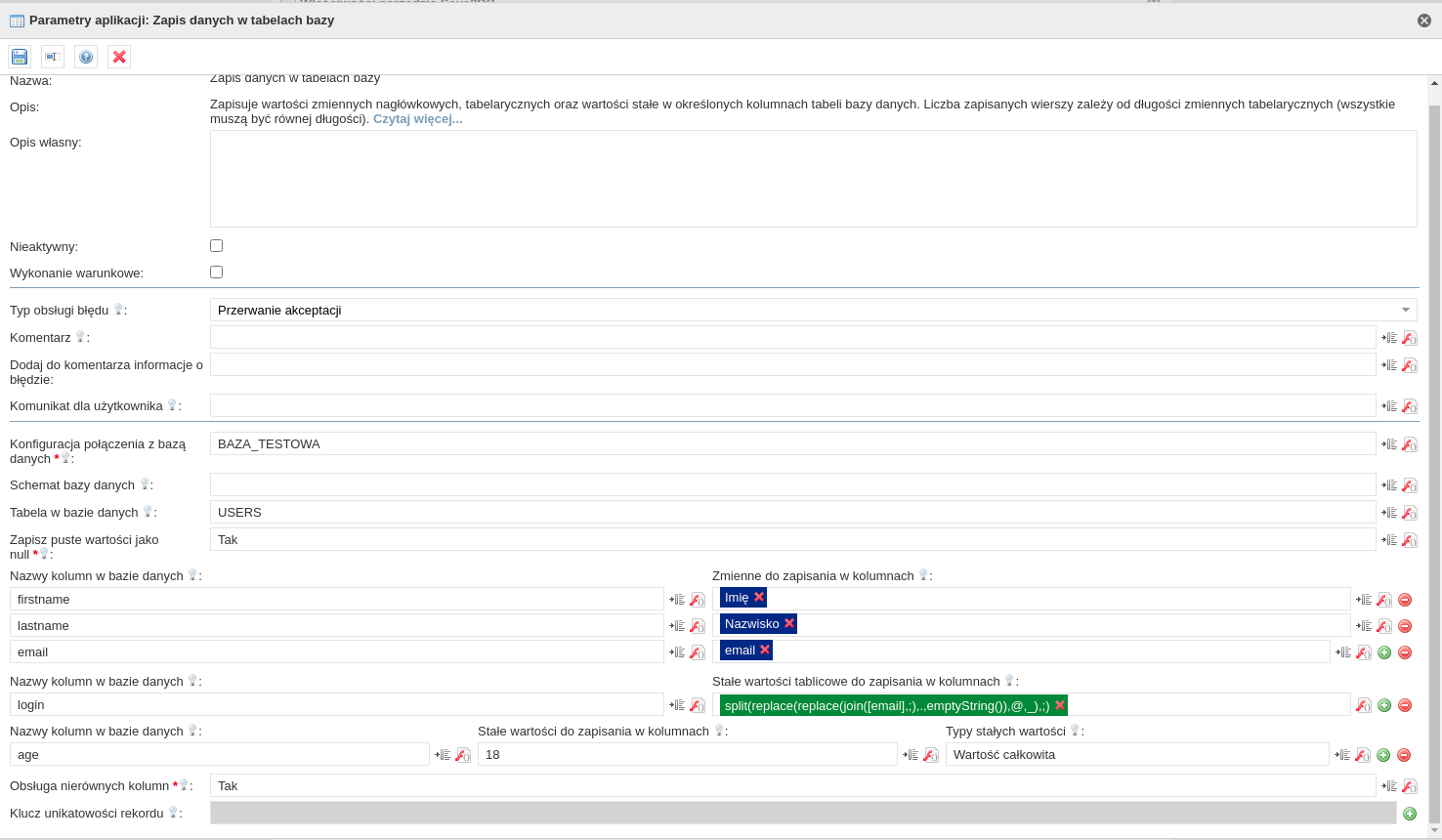The width and height of the screenshot is (1442, 840).
Task: Click the Wartość całkowita type field
Action: click(x=1137, y=755)
